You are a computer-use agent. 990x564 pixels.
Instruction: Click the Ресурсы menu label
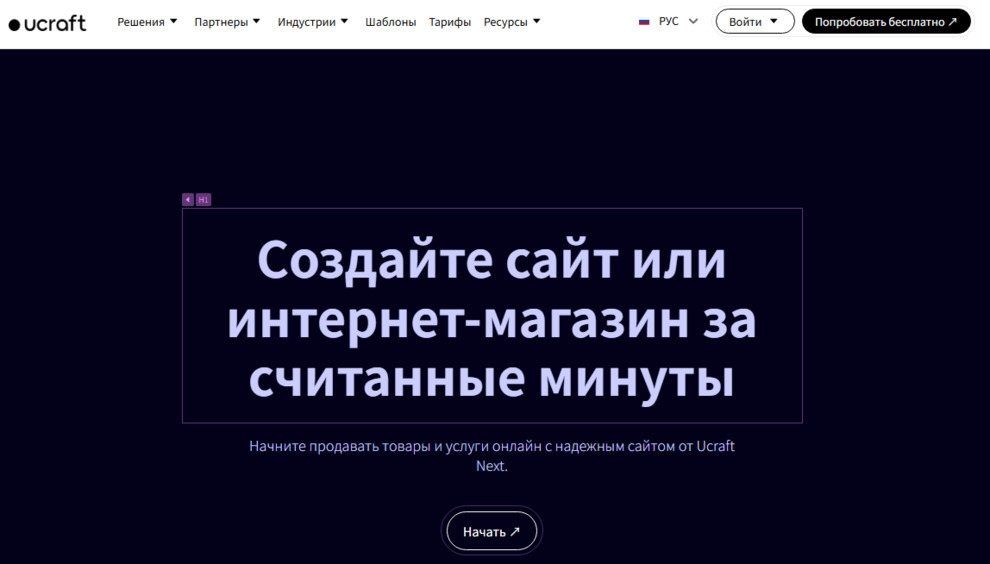point(505,22)
